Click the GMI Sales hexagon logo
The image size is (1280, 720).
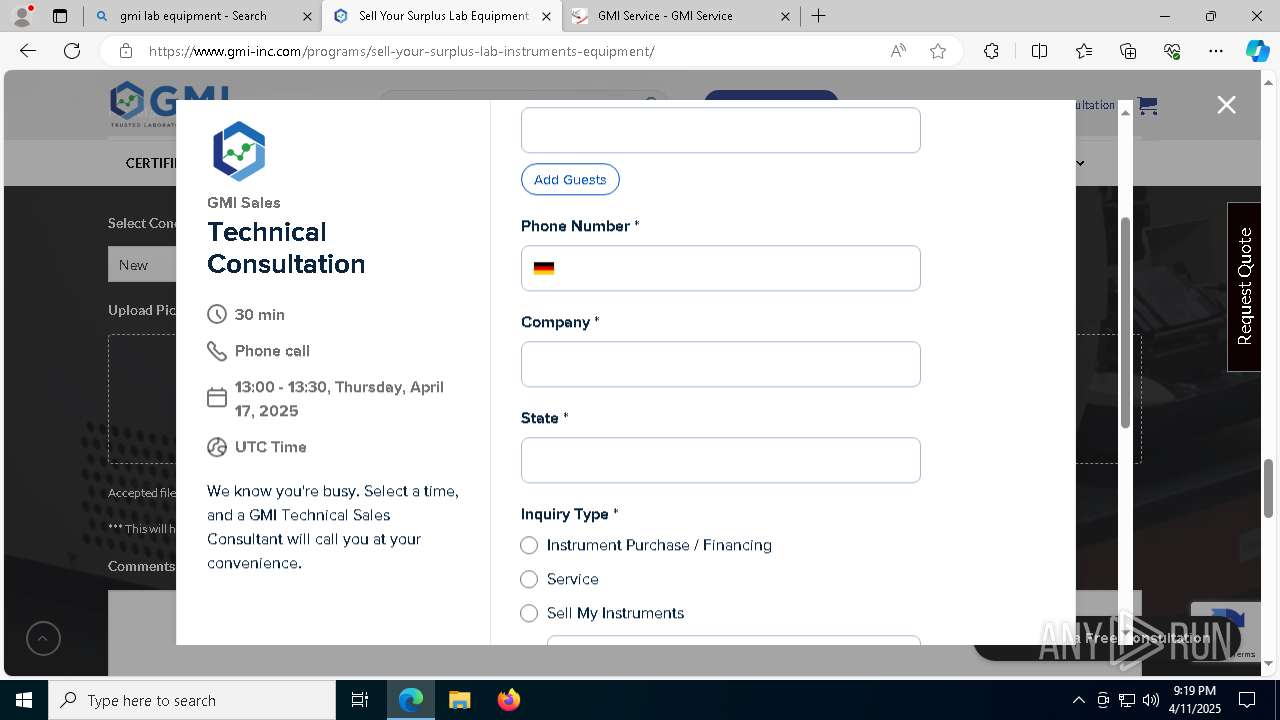click(239, 151)
